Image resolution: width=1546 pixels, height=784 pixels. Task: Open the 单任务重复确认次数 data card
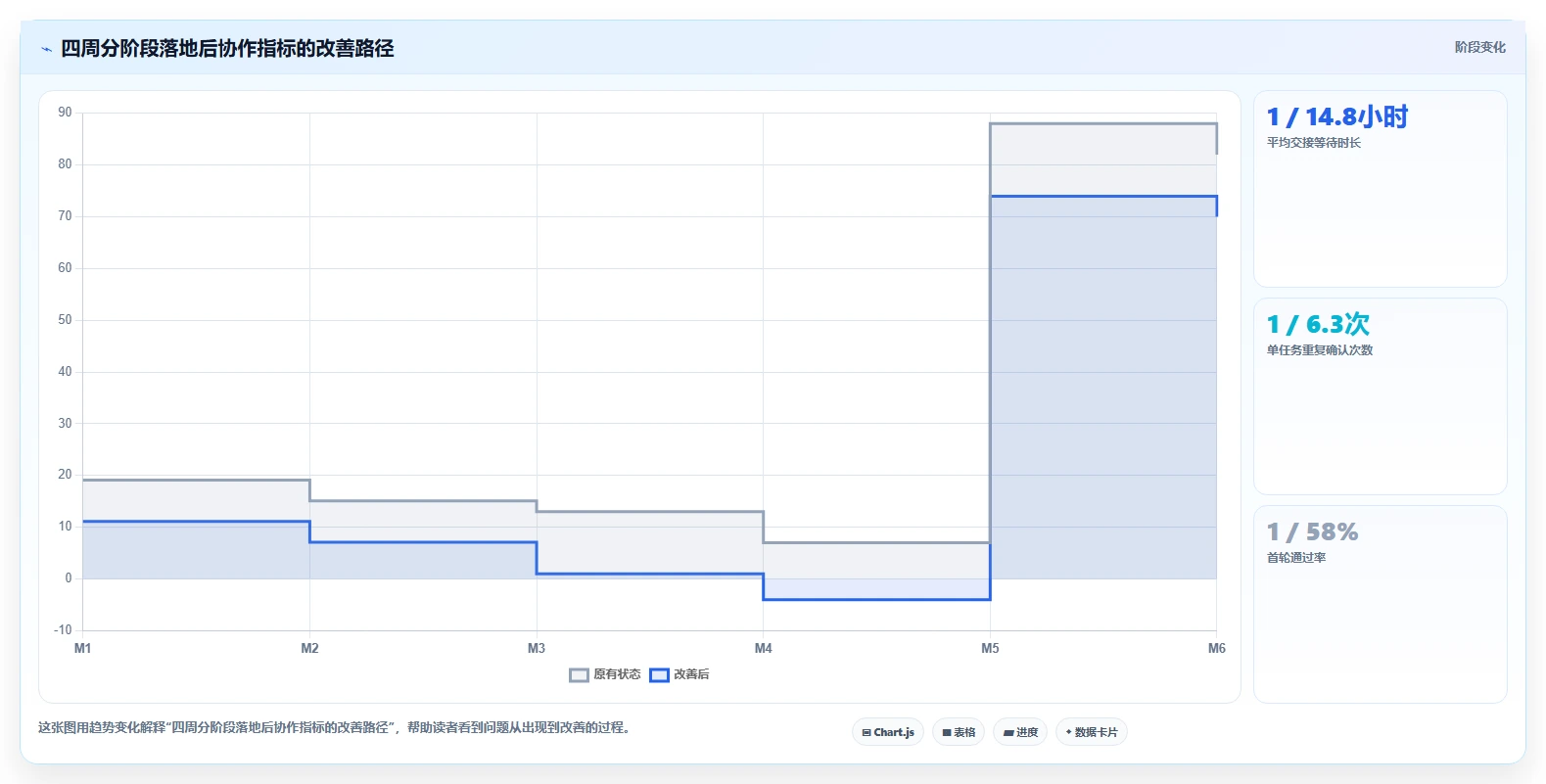(x=1381, y=396)
